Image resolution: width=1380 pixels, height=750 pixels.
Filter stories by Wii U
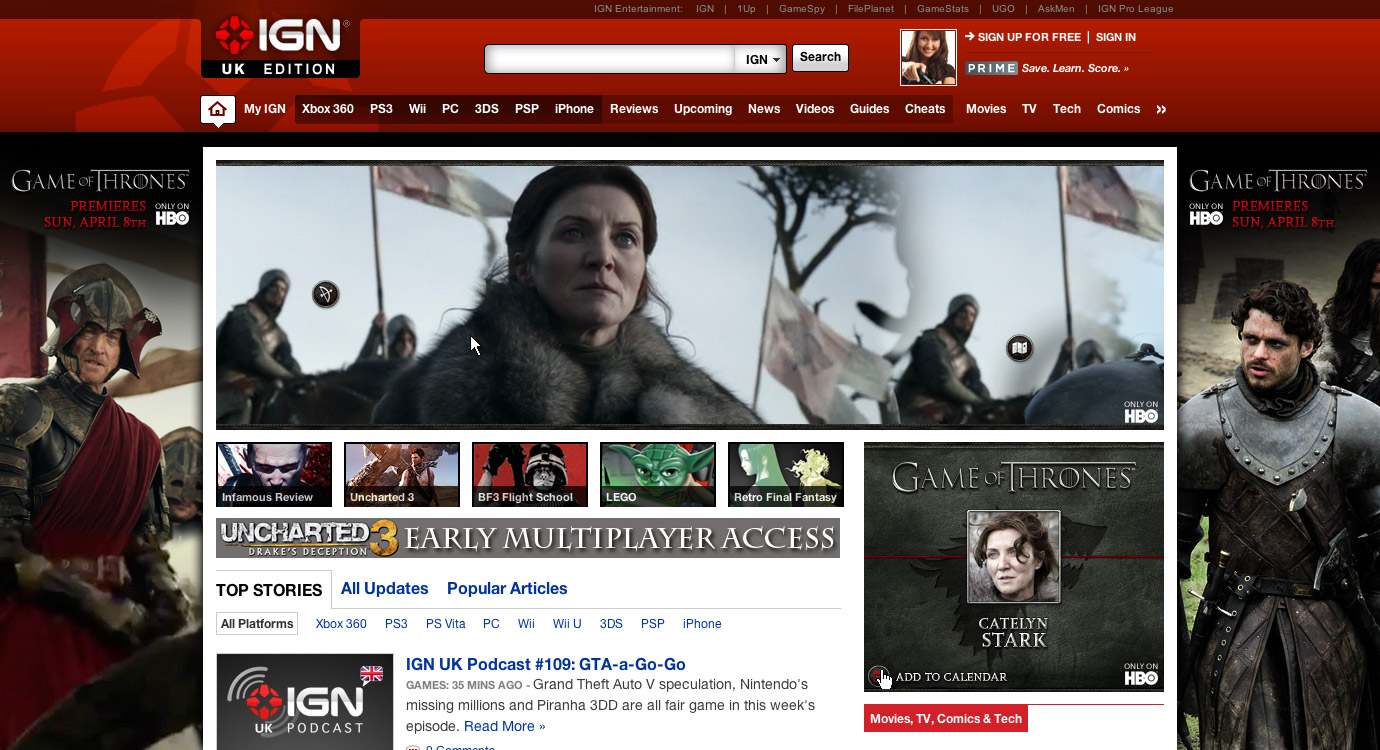tap(567, 624)
